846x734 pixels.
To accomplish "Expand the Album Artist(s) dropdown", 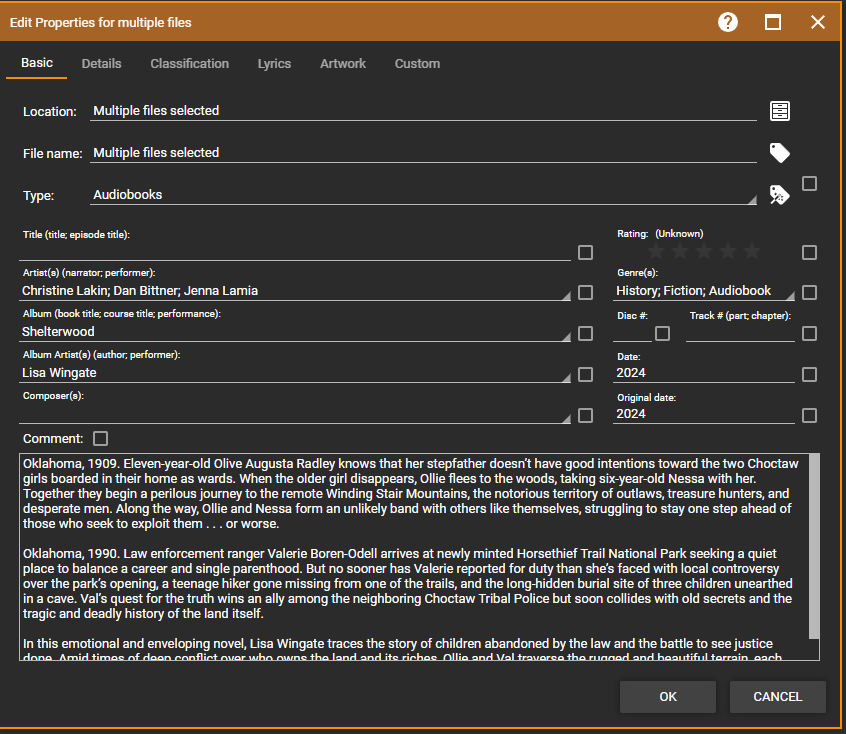I will coord(564,376).
